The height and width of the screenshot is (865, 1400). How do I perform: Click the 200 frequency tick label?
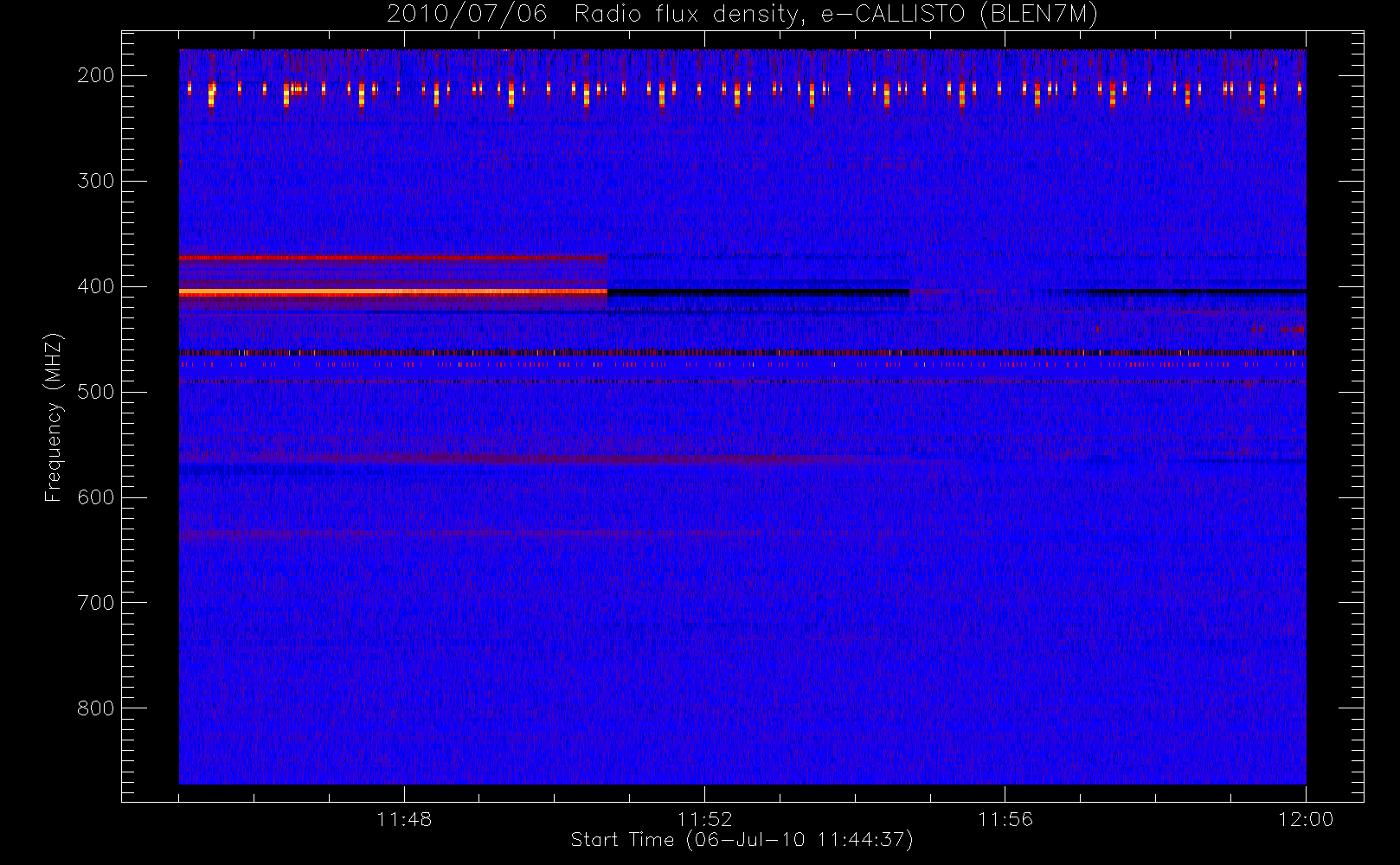click(96, 75)
